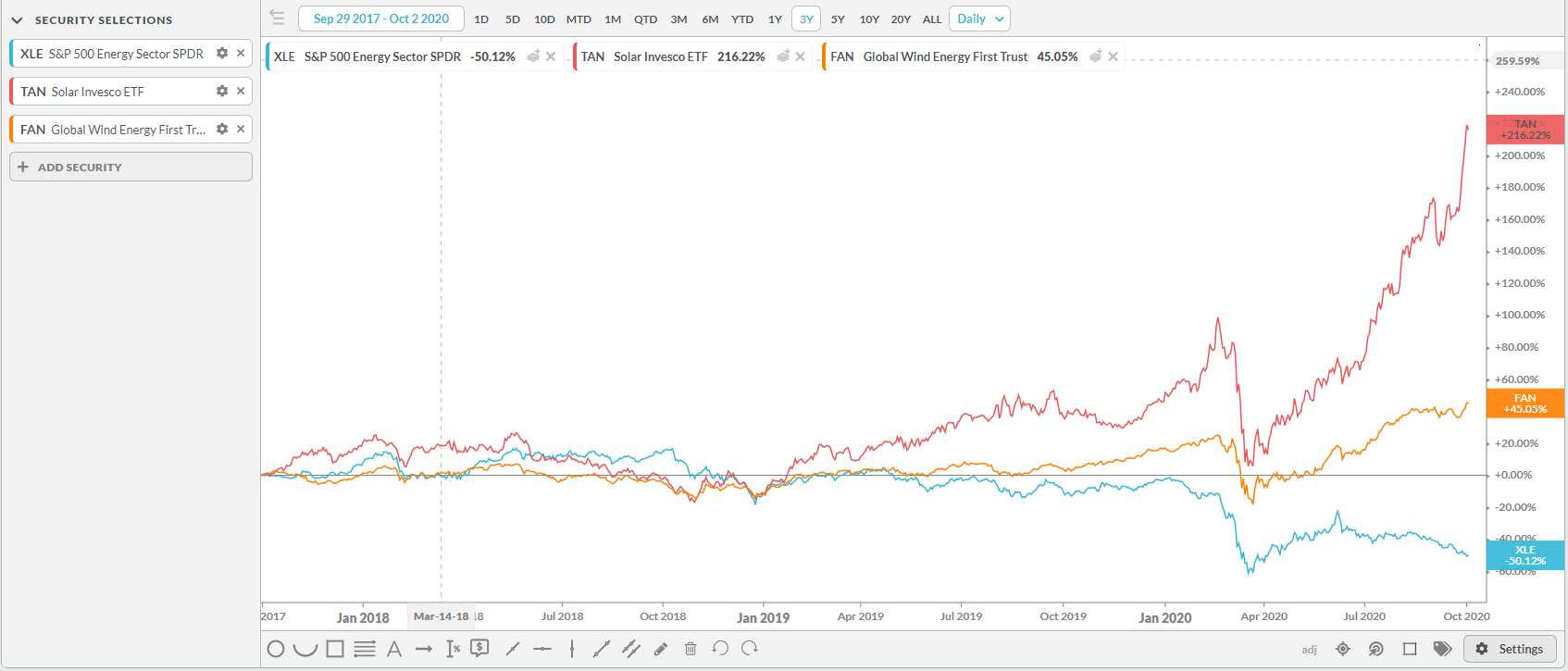
Task: Collapse the Security Selections panel
Action: coord(17,20)
